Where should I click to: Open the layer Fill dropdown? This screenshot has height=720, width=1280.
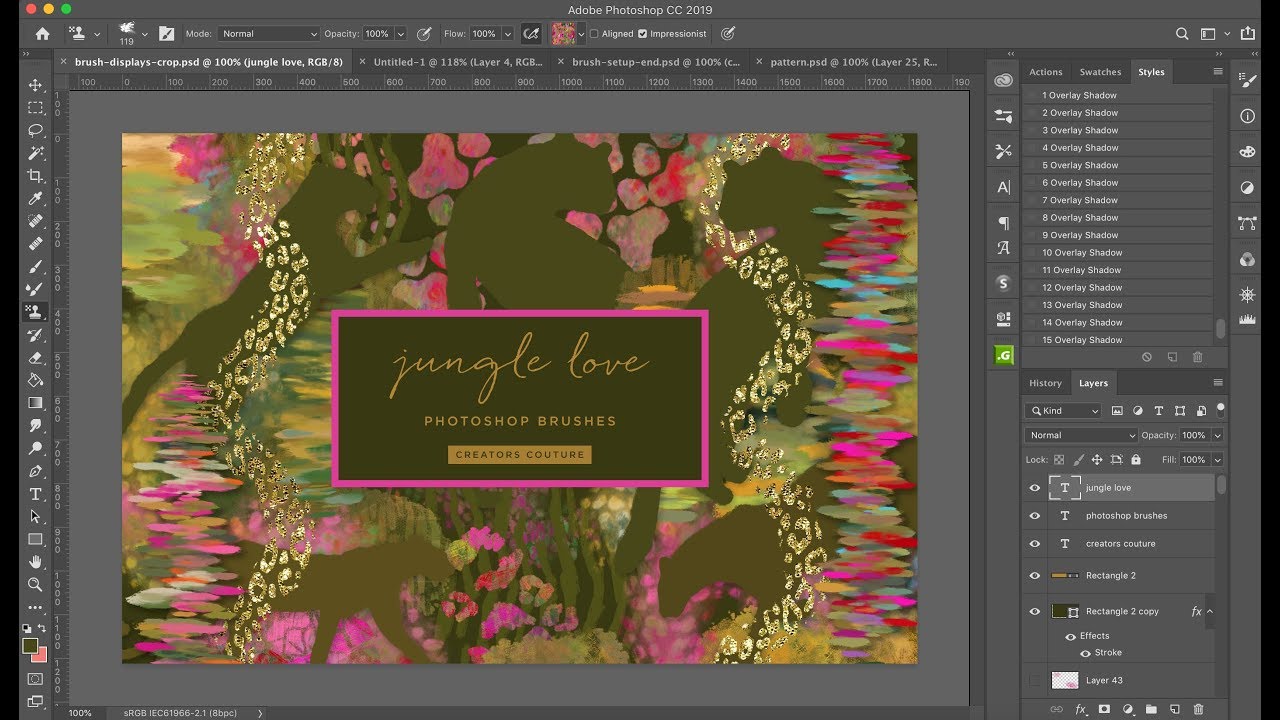pyautogui.click(x=1217, y=460)
